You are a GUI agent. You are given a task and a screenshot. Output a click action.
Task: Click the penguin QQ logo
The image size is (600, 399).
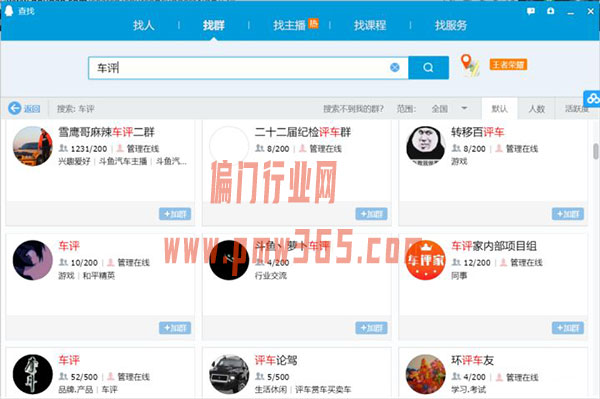[x=8, y=11]
